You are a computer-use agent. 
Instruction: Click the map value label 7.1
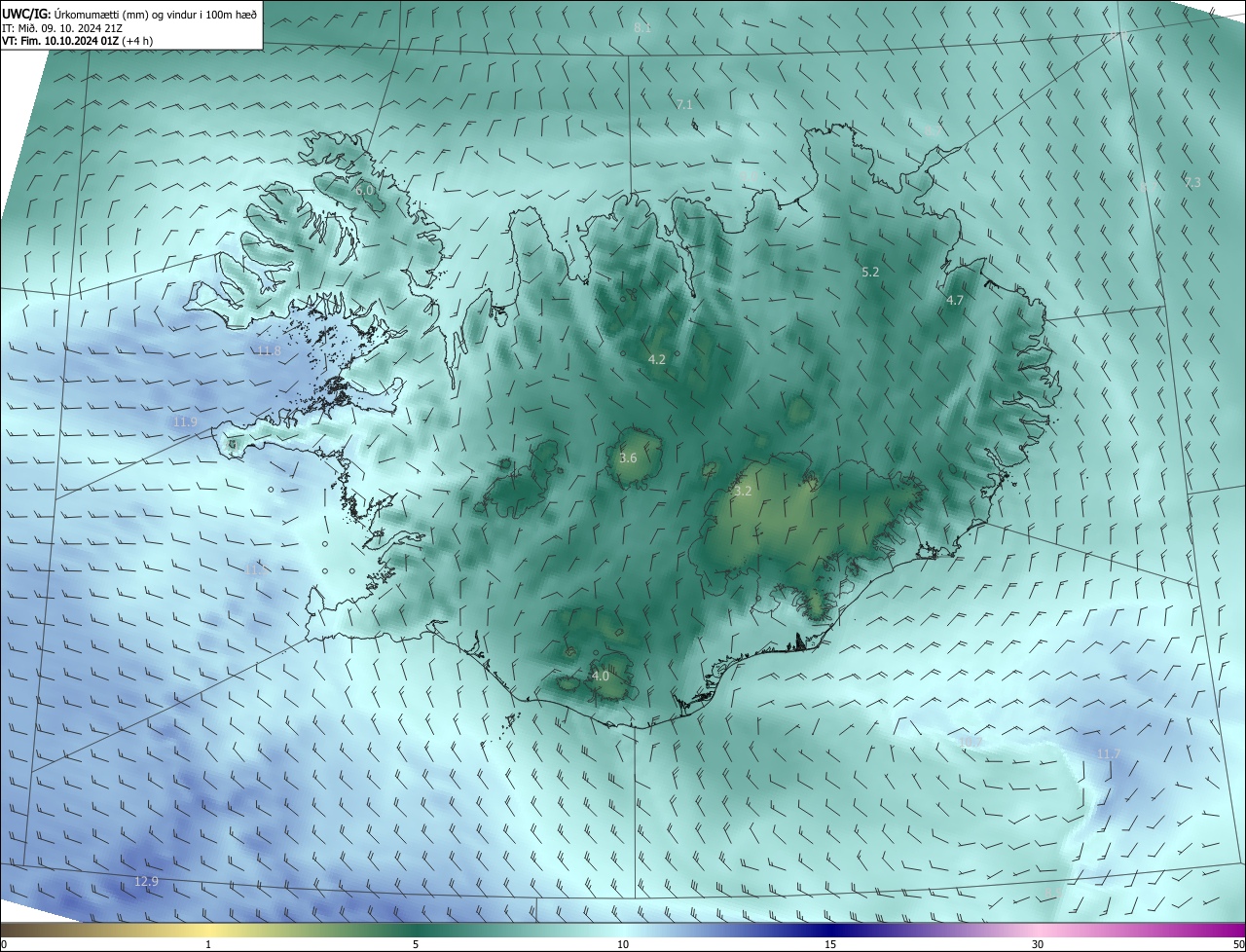pos(683,104)
